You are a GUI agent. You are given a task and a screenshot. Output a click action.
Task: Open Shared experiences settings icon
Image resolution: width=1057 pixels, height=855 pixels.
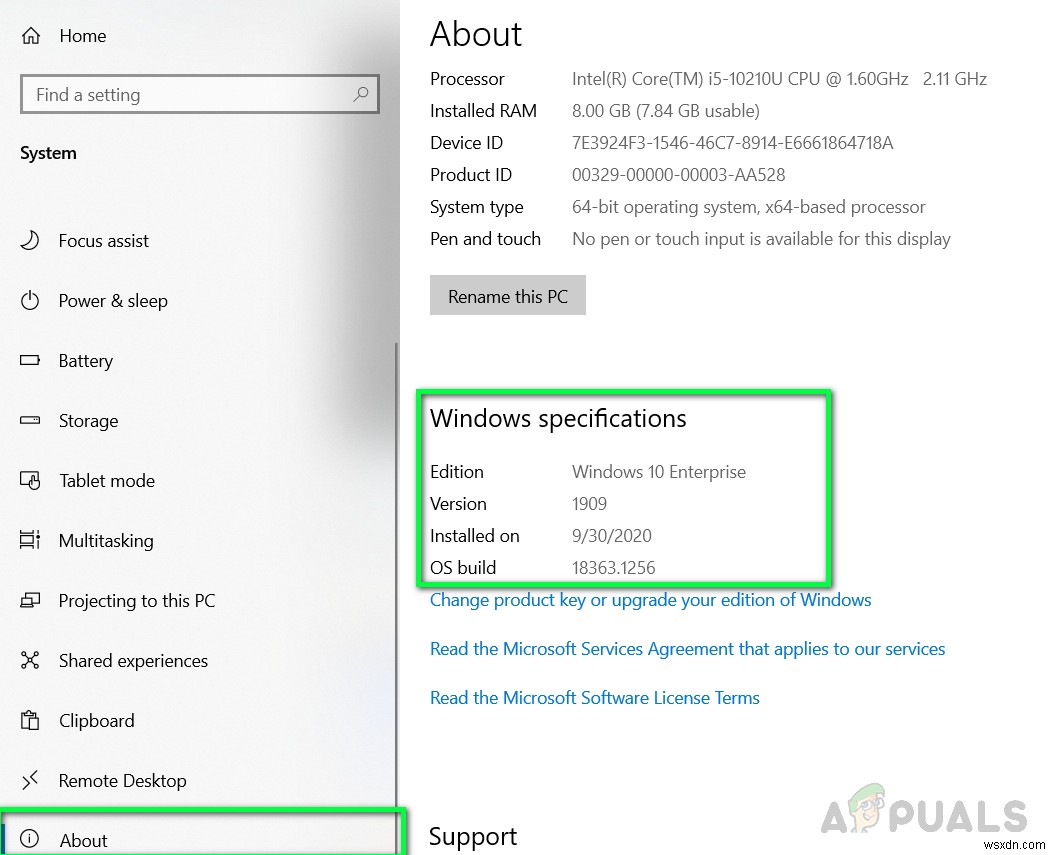pos(30,660)
